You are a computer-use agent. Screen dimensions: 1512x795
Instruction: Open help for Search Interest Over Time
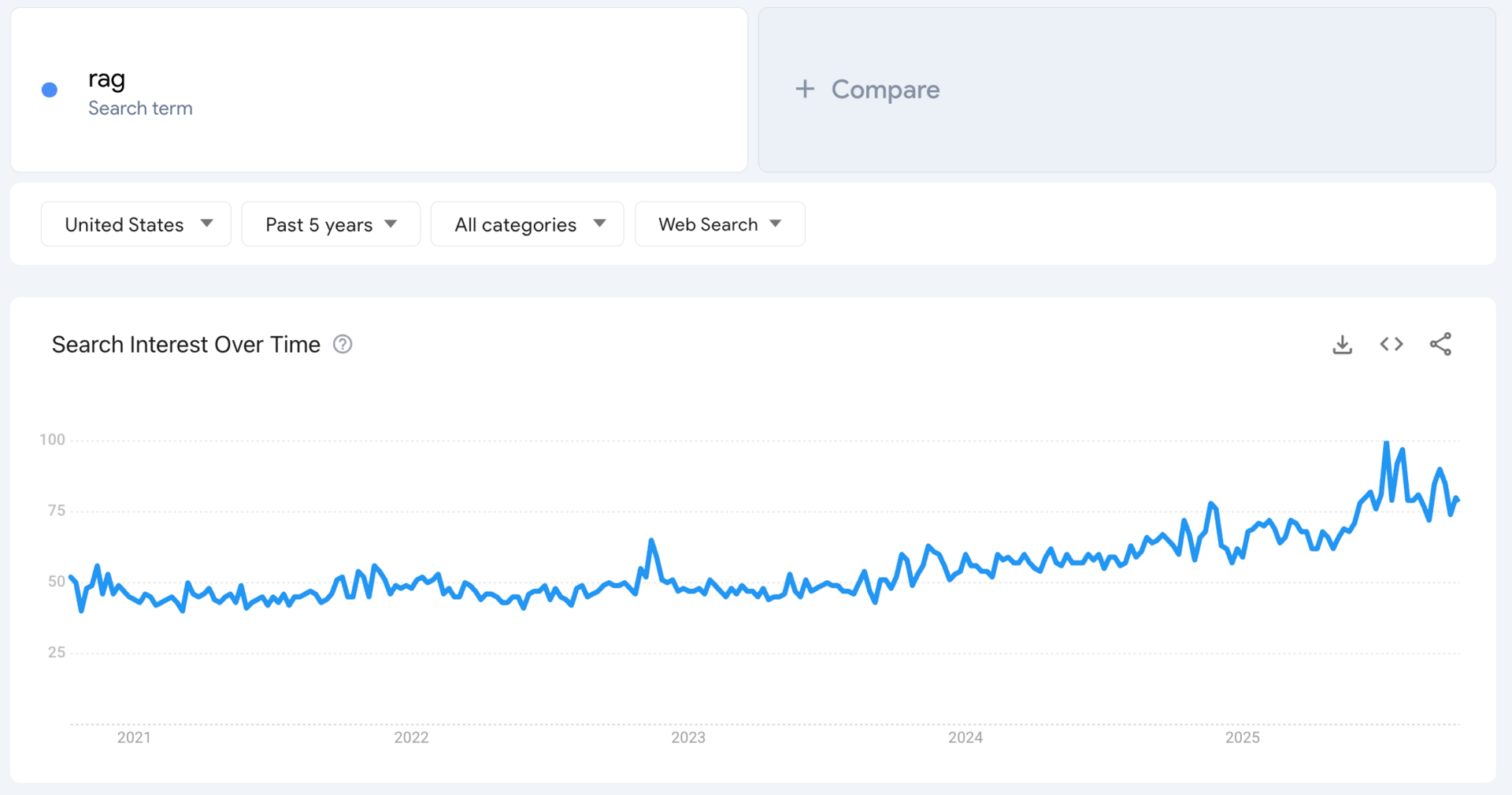pyautogui.click(x=343, y=344)
